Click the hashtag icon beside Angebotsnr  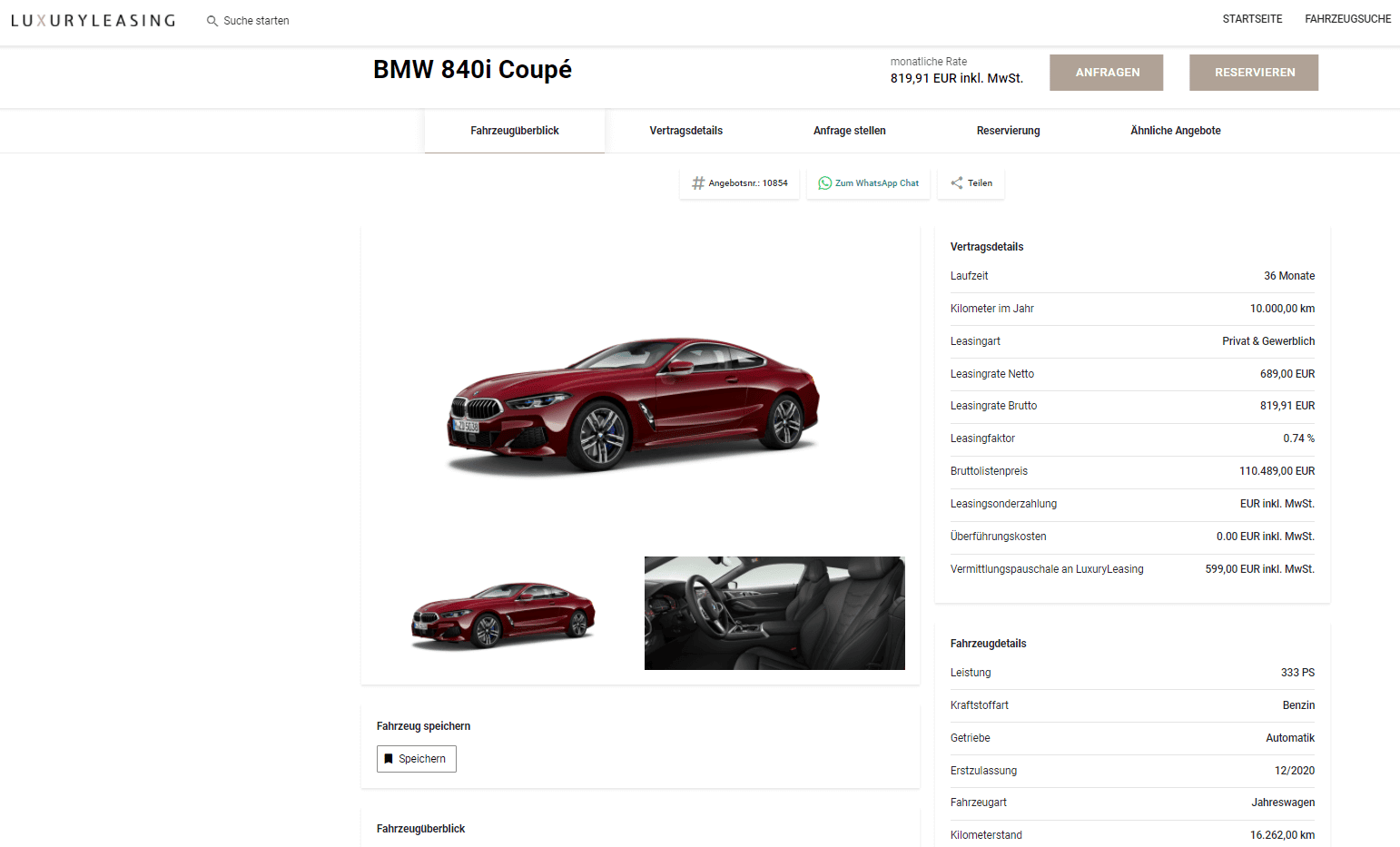point(698,183)
